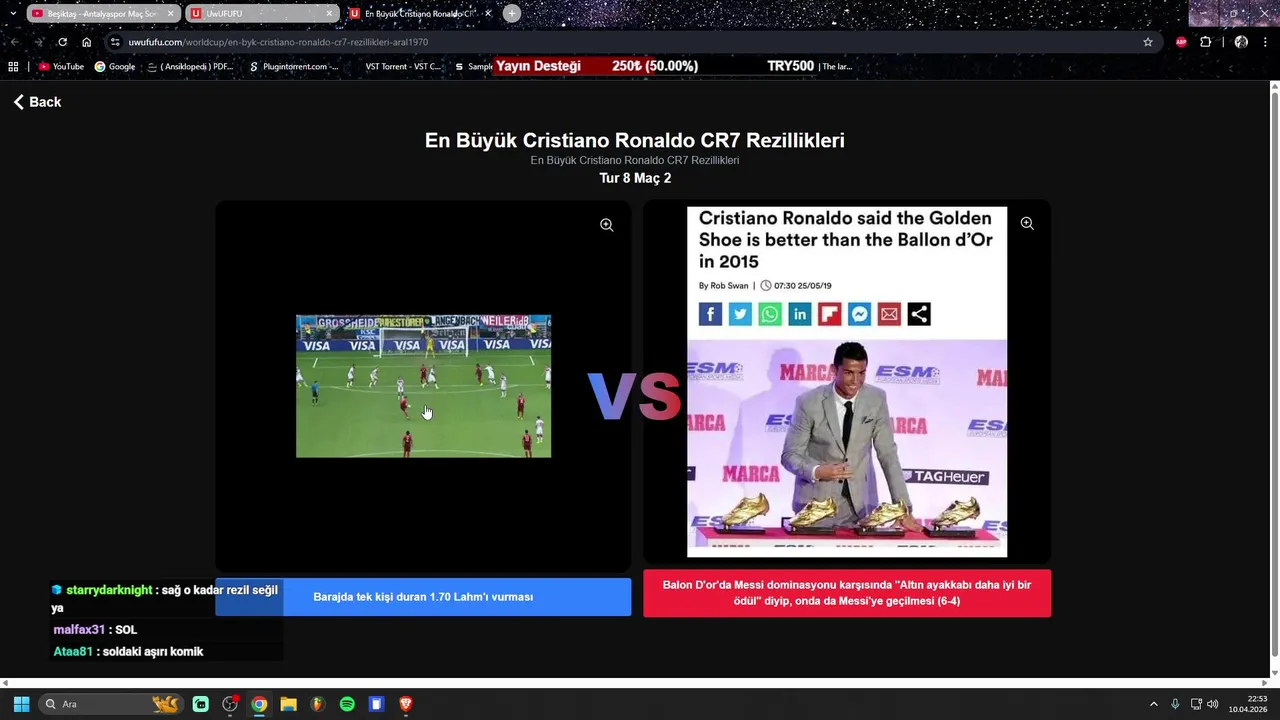Open the volume speaker tray icon
This screenshot has height=720, width=1280.
[x=1212, y=704]
